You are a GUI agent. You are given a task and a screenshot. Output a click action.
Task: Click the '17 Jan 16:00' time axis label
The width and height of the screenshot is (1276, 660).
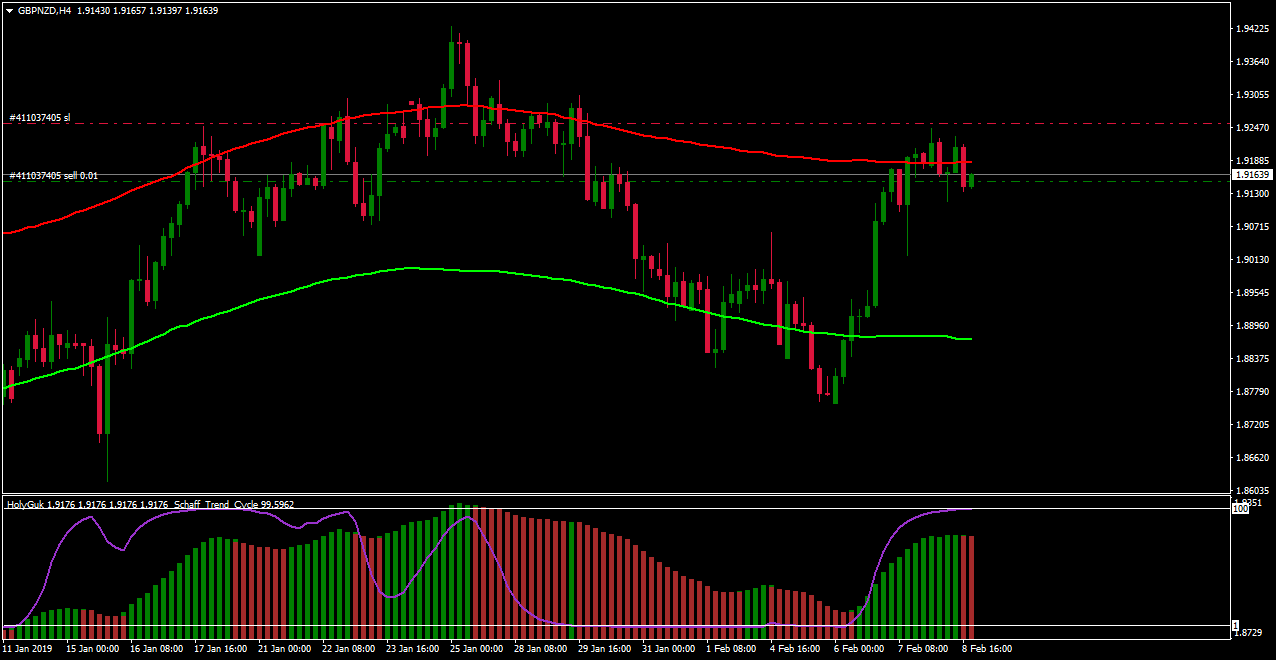pyautogui.click(x=221, y=649)
